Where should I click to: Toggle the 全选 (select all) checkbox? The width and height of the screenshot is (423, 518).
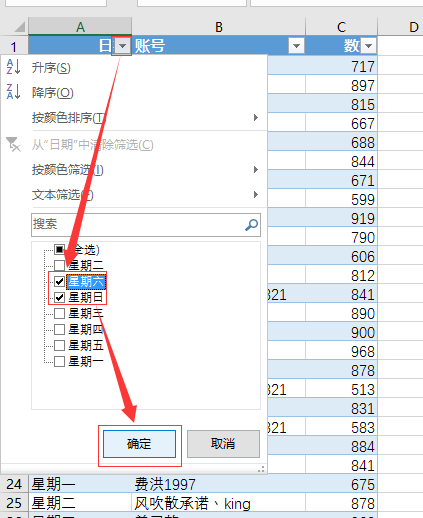pyautogui.click(x=59, y=249)
